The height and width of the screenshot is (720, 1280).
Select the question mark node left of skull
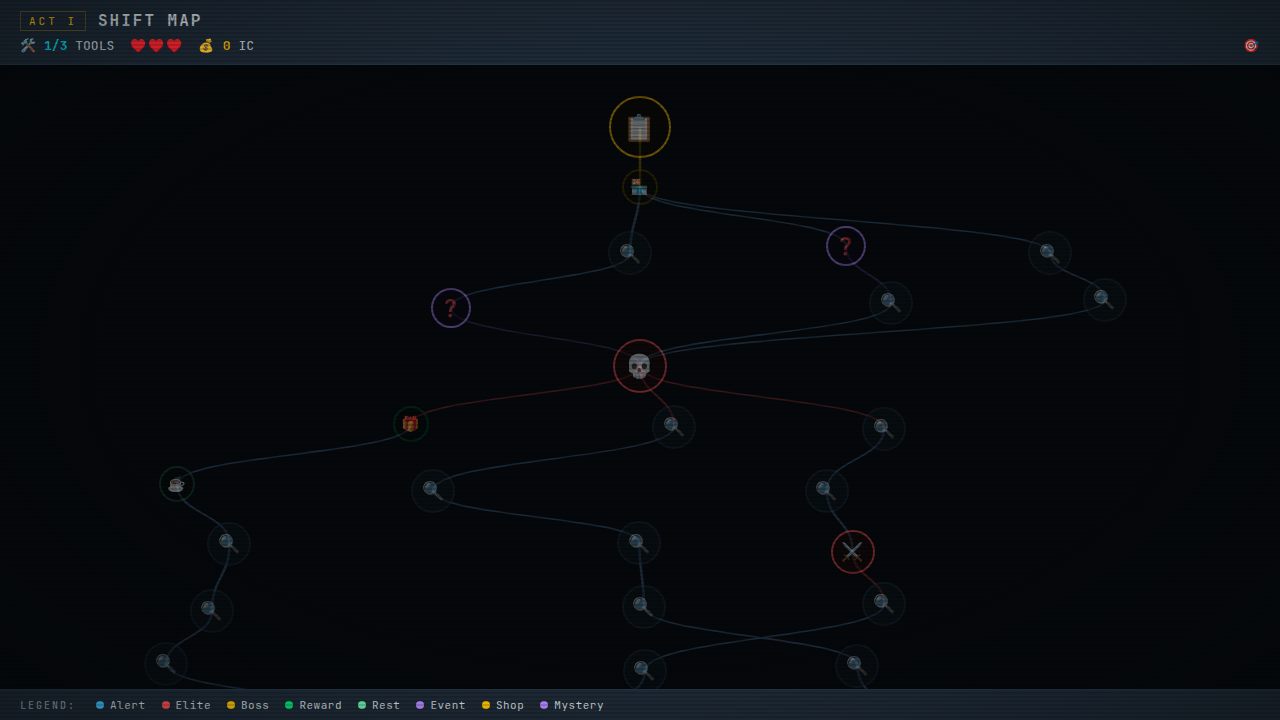point(451,308)
